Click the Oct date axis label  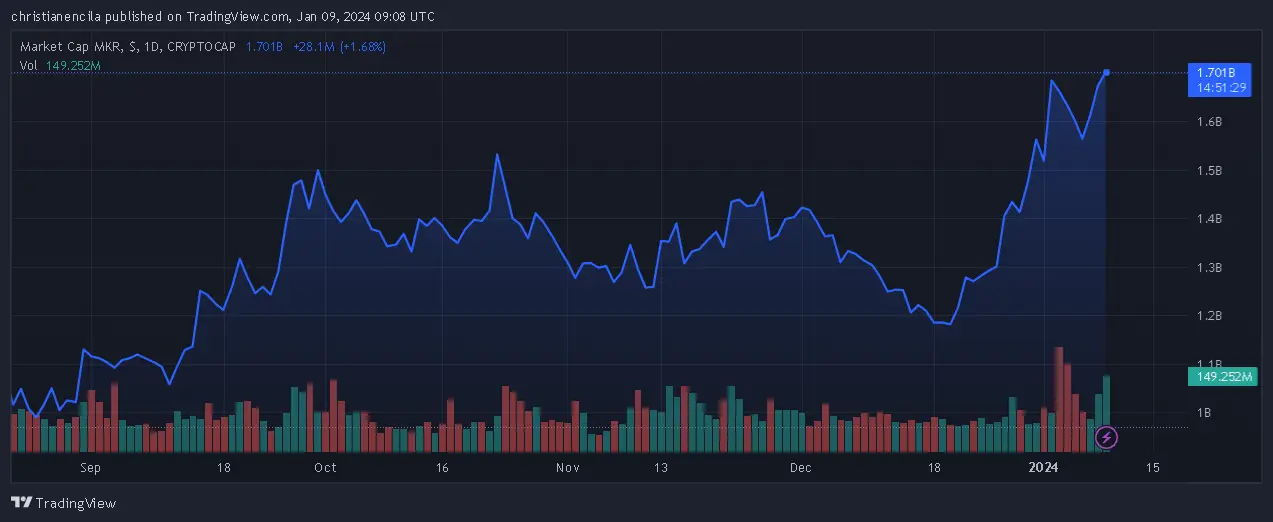(325, 467)
